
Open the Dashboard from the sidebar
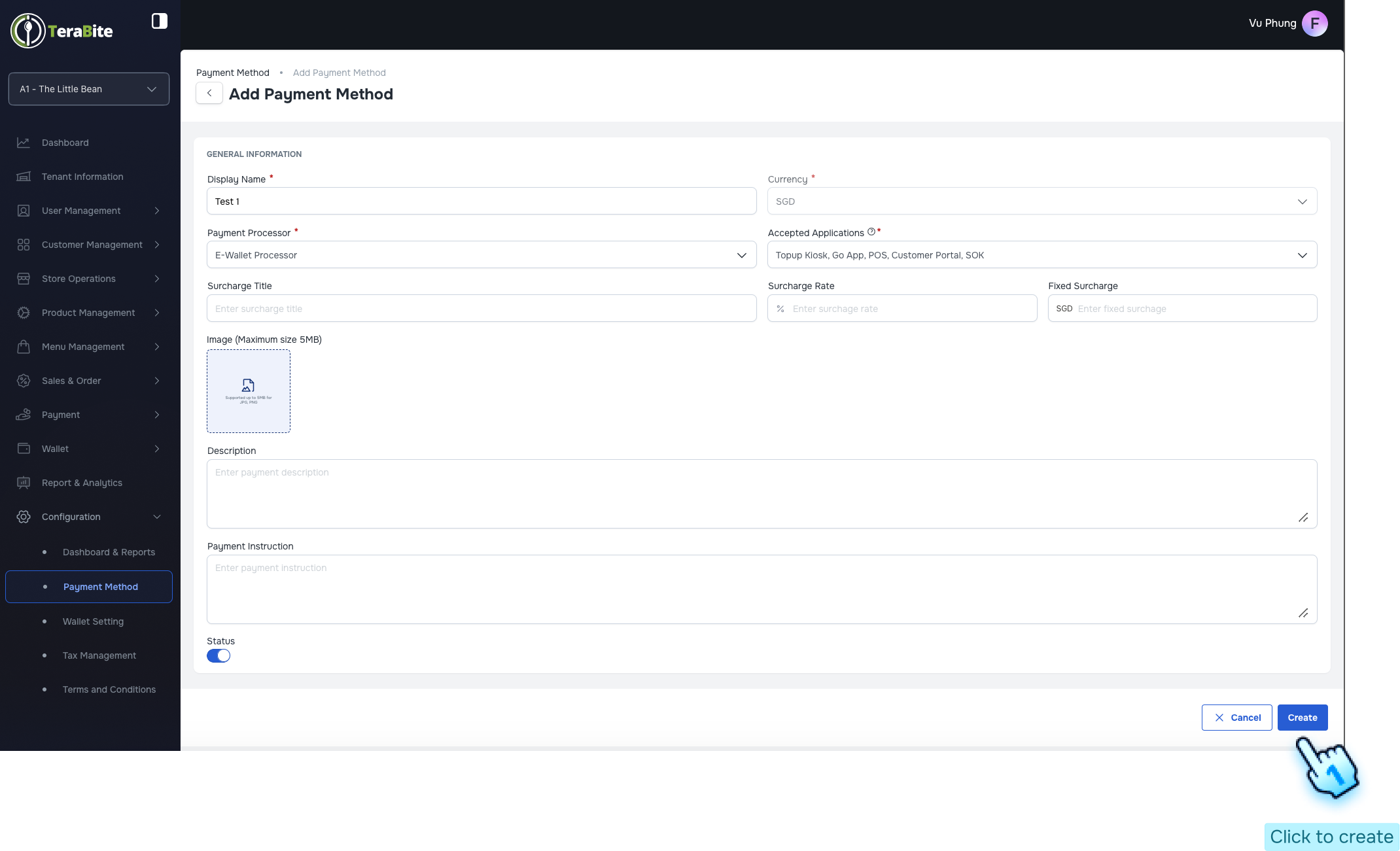(x=65, y=143)
